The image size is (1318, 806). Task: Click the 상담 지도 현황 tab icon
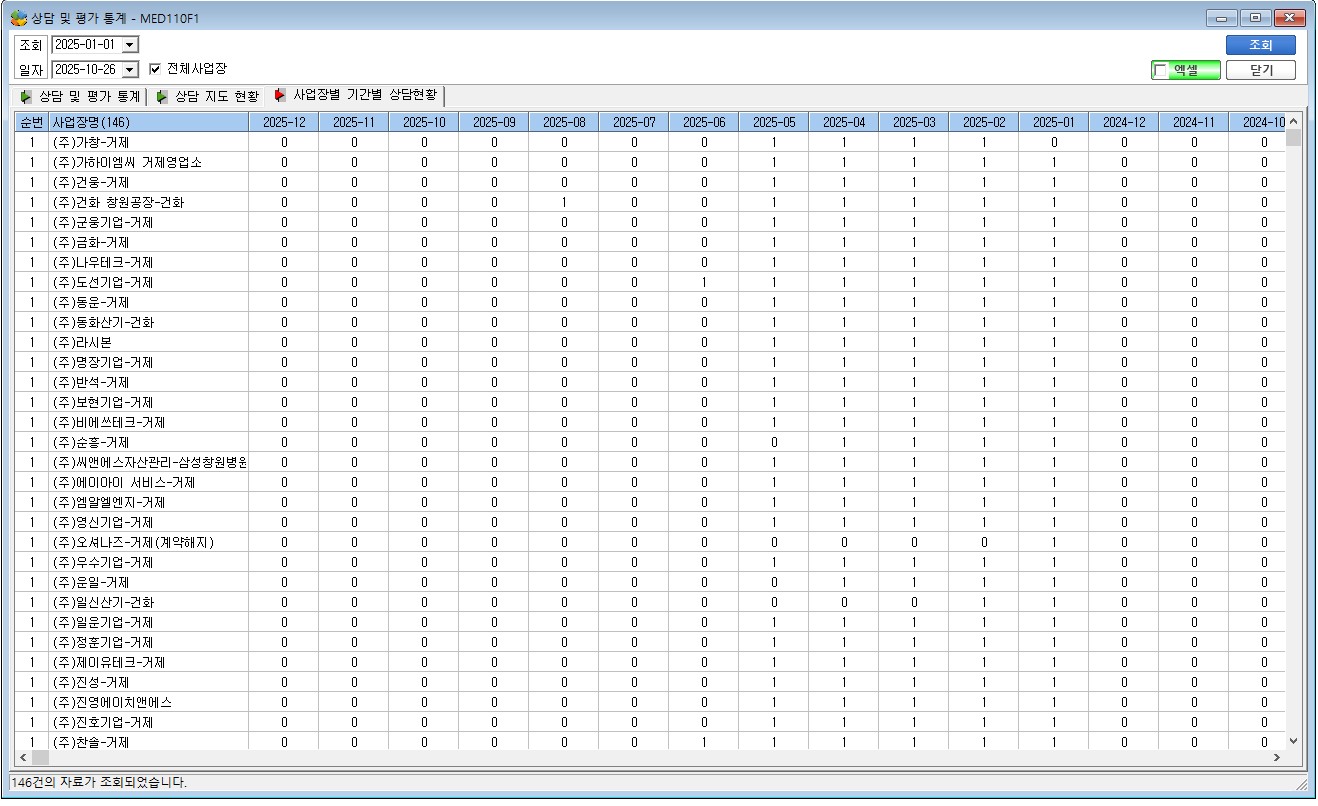point(162,97)
